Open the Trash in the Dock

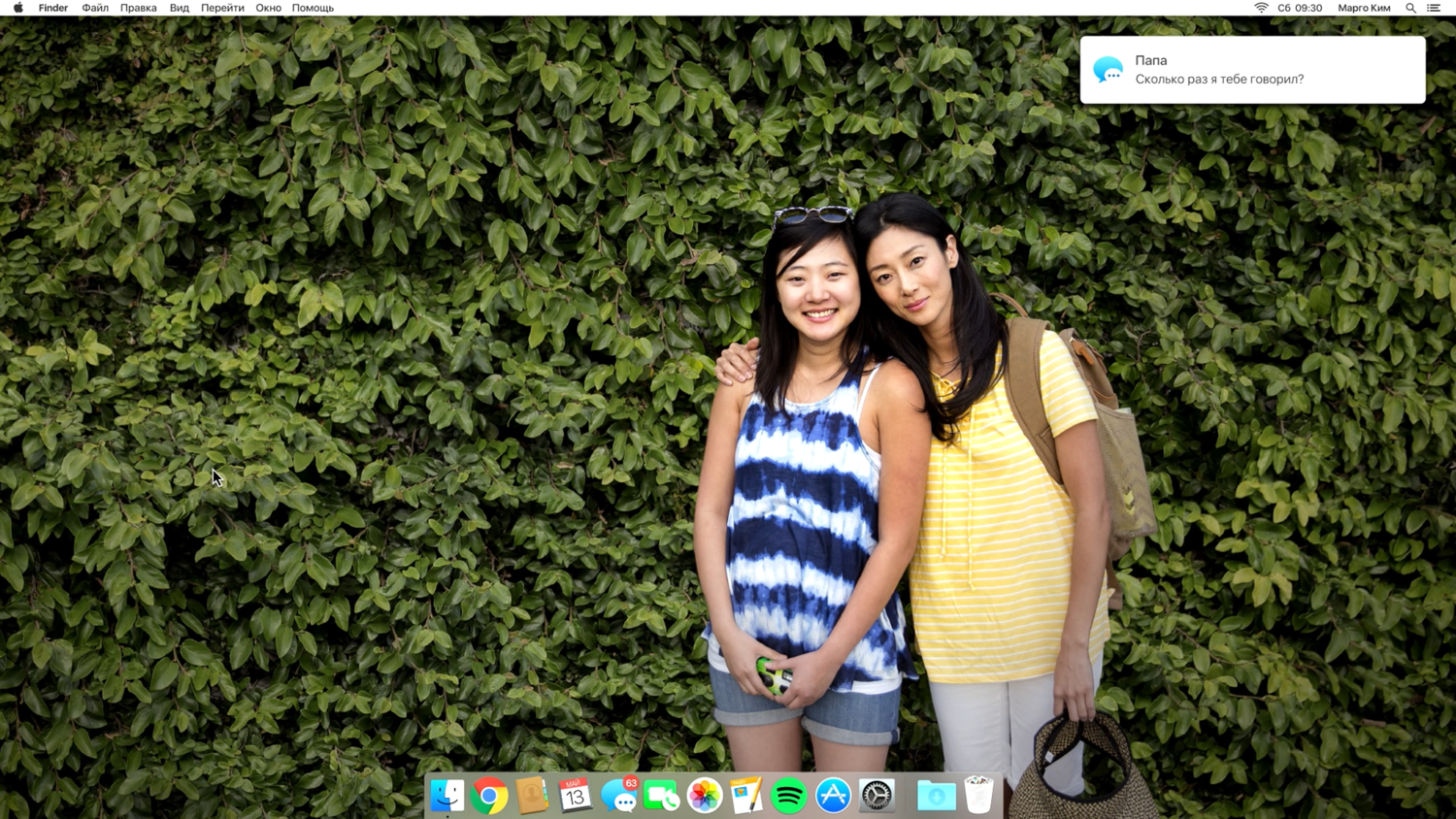click(979, 795)
